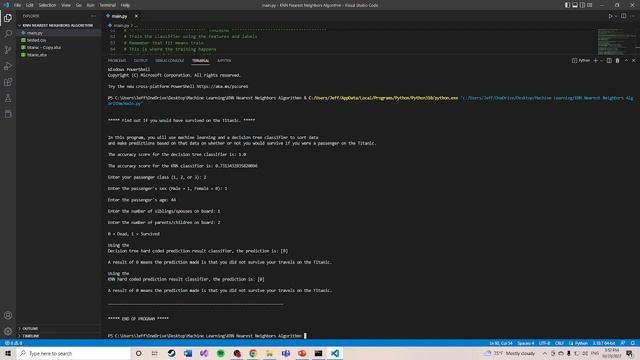Kill terminal with the trash icon
The image size is (640, 360).
pos(618,60)
